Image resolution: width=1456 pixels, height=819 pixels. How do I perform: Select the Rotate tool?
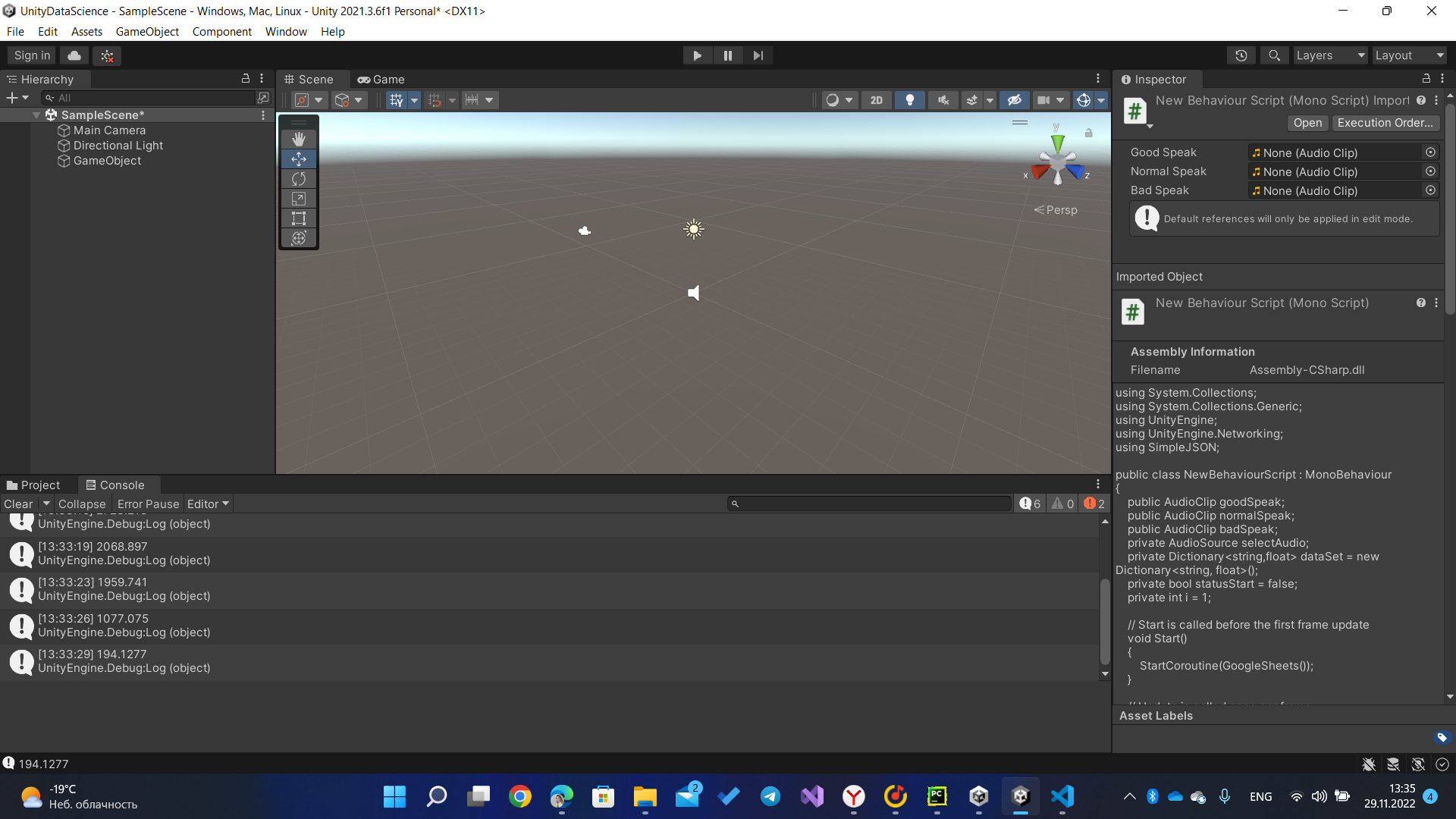click(x=299, y=179)
